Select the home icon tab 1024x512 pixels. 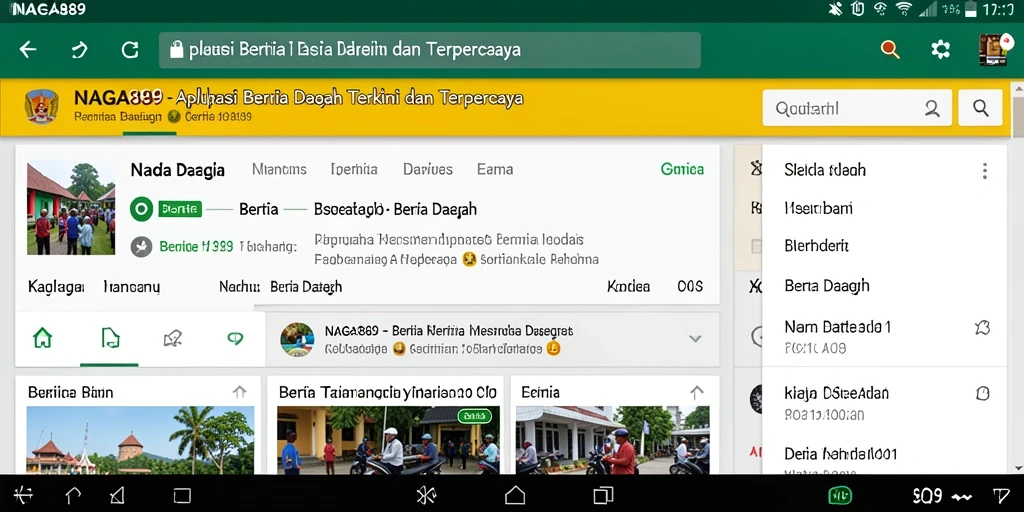(42, 338)
